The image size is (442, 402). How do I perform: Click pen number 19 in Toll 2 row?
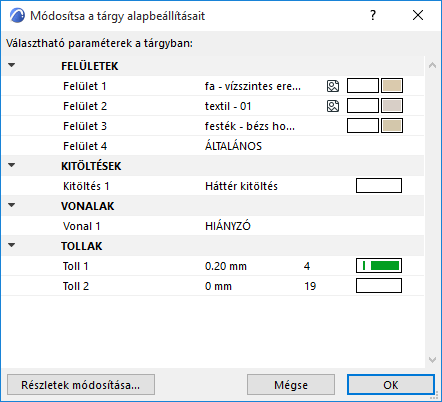(x=310, y=286)
